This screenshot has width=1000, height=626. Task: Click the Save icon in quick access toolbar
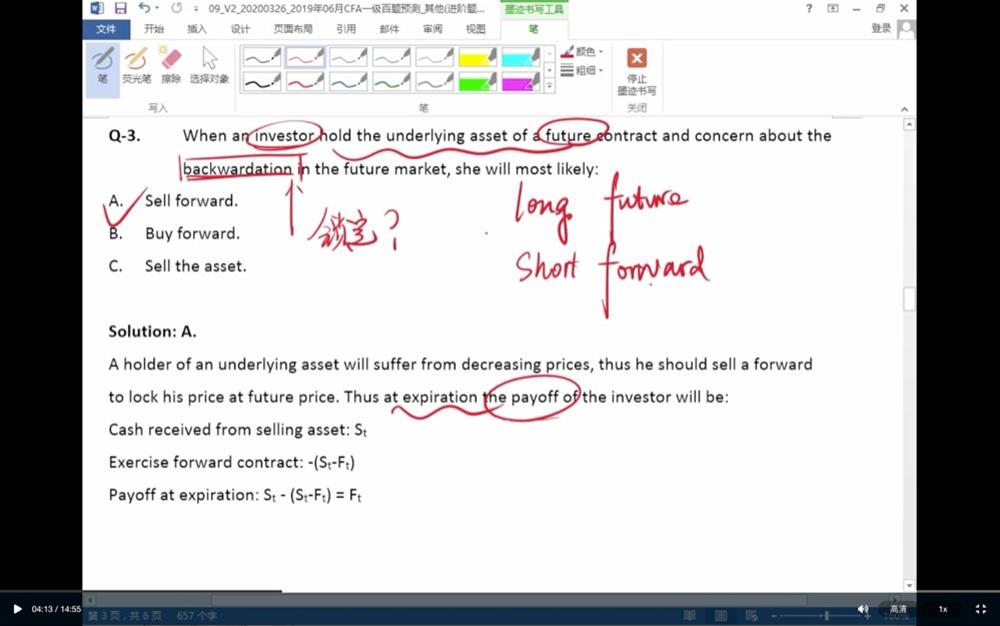pyautogui.click(x=120, y=9)
